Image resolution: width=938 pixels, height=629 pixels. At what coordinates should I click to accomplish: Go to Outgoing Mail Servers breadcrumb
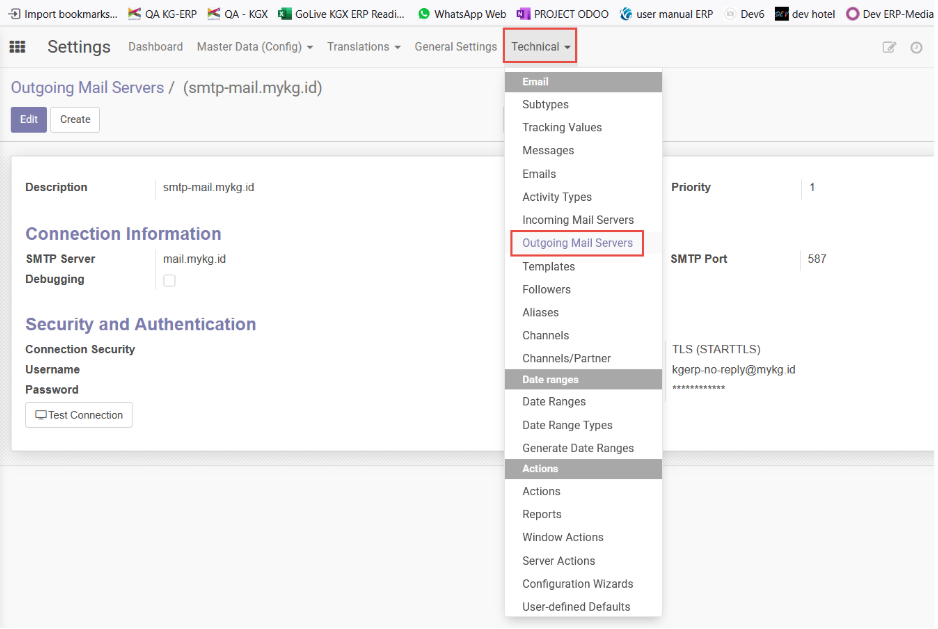(87, 88)
